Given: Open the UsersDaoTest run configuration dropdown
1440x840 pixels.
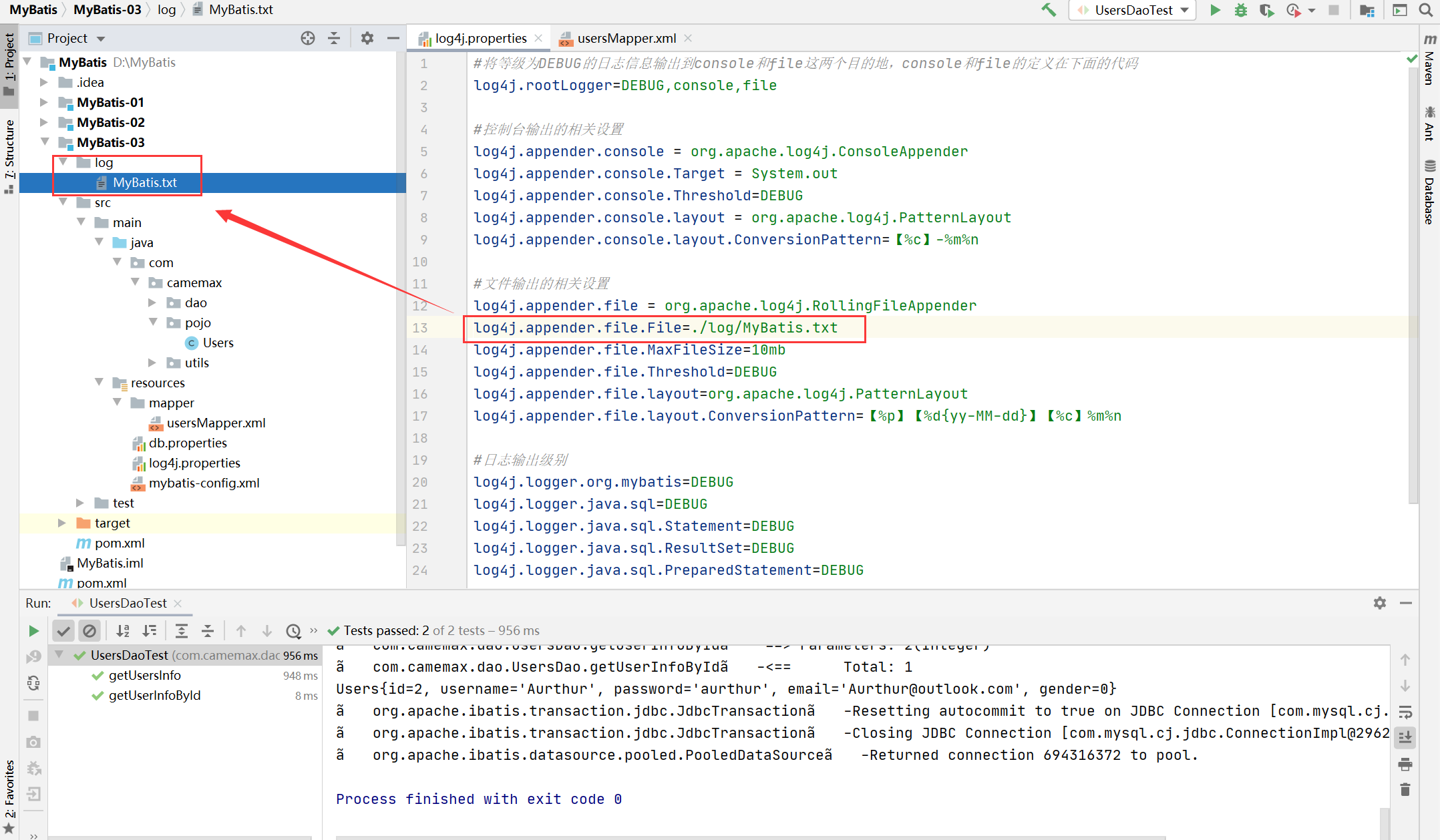Looking at the screenshot, I should click(x=1133, y=10).
